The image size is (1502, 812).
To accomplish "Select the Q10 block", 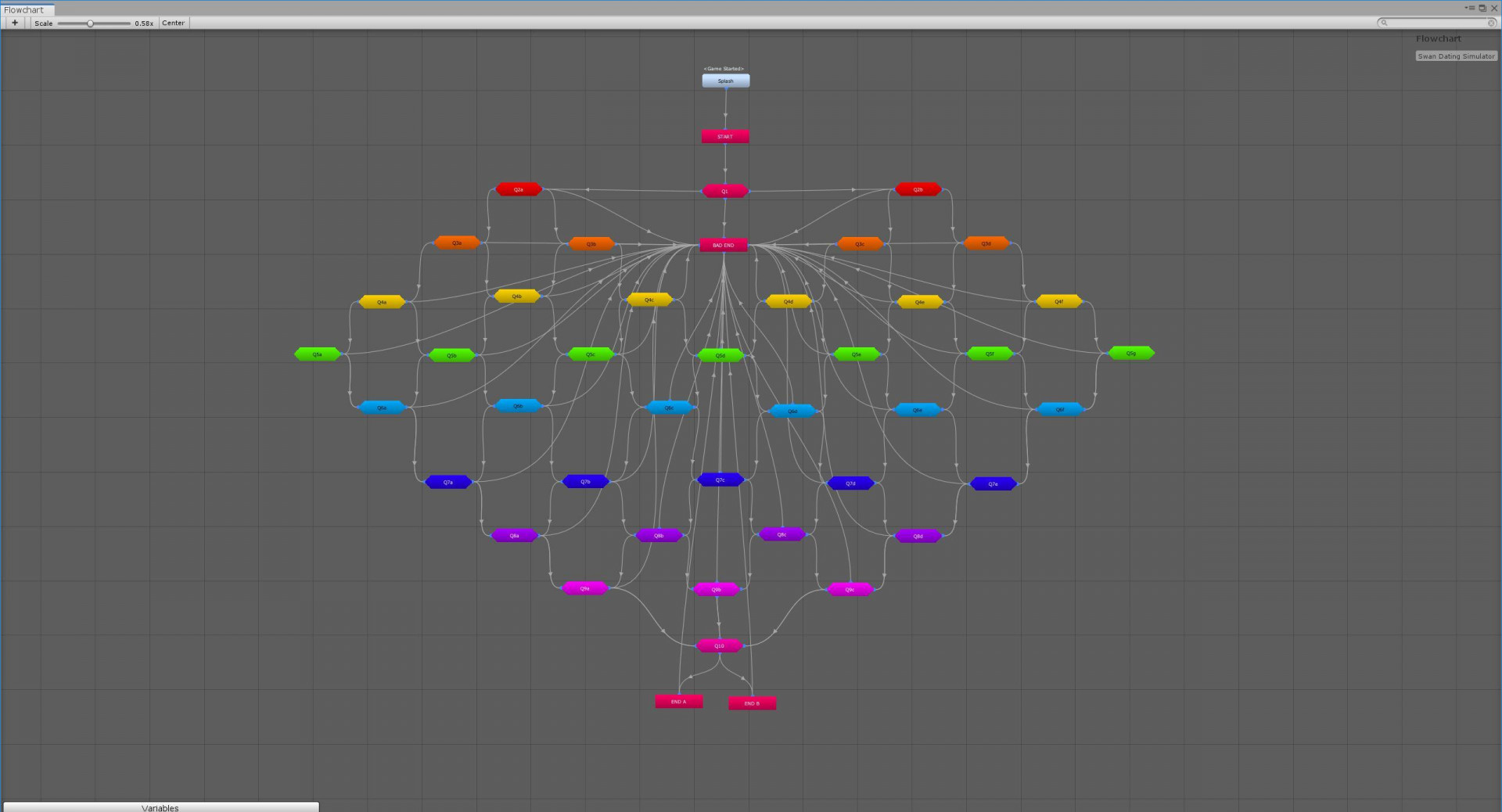I will click(720, 645).
